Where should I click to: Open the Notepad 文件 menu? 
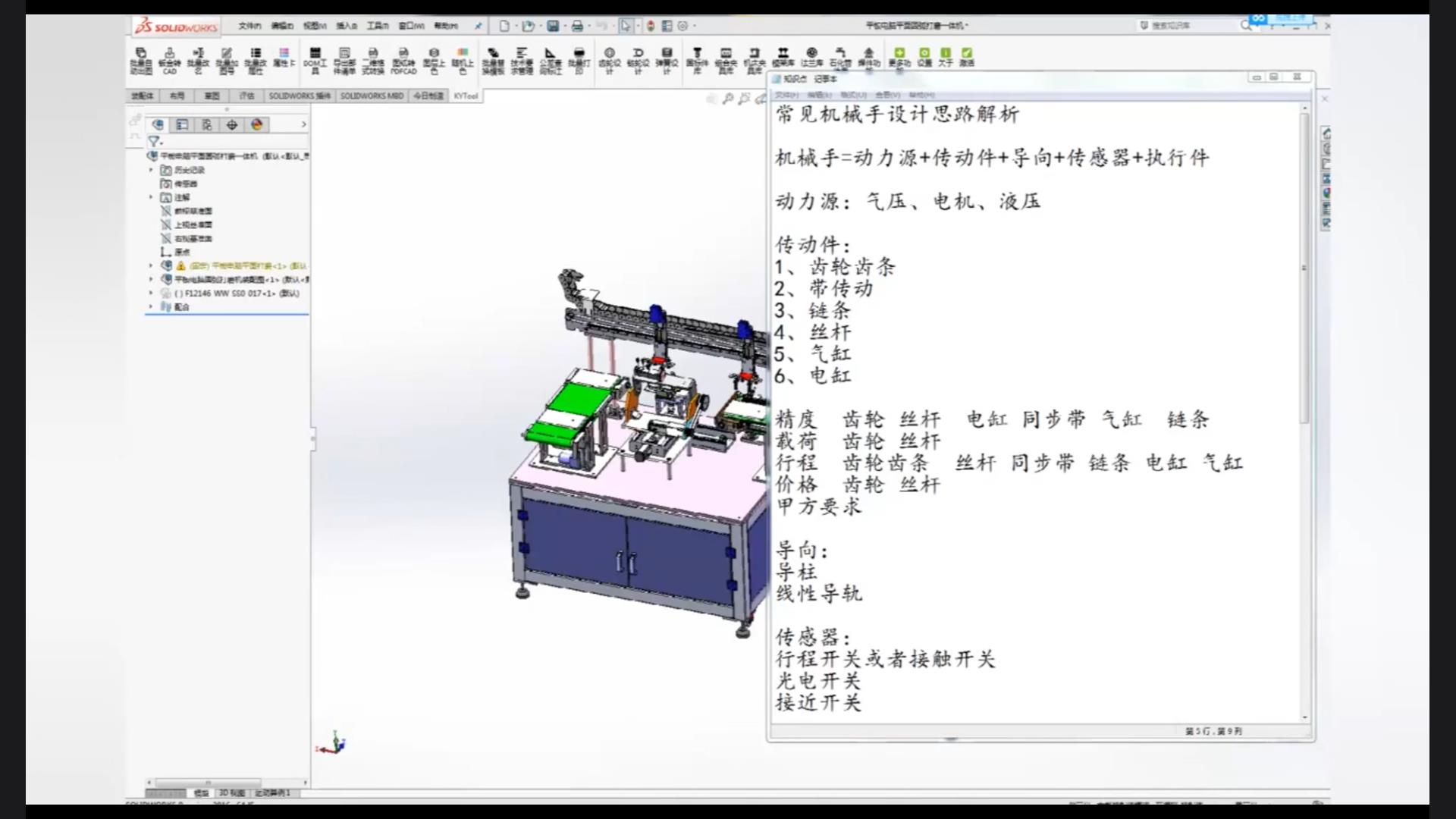[786, 95]
